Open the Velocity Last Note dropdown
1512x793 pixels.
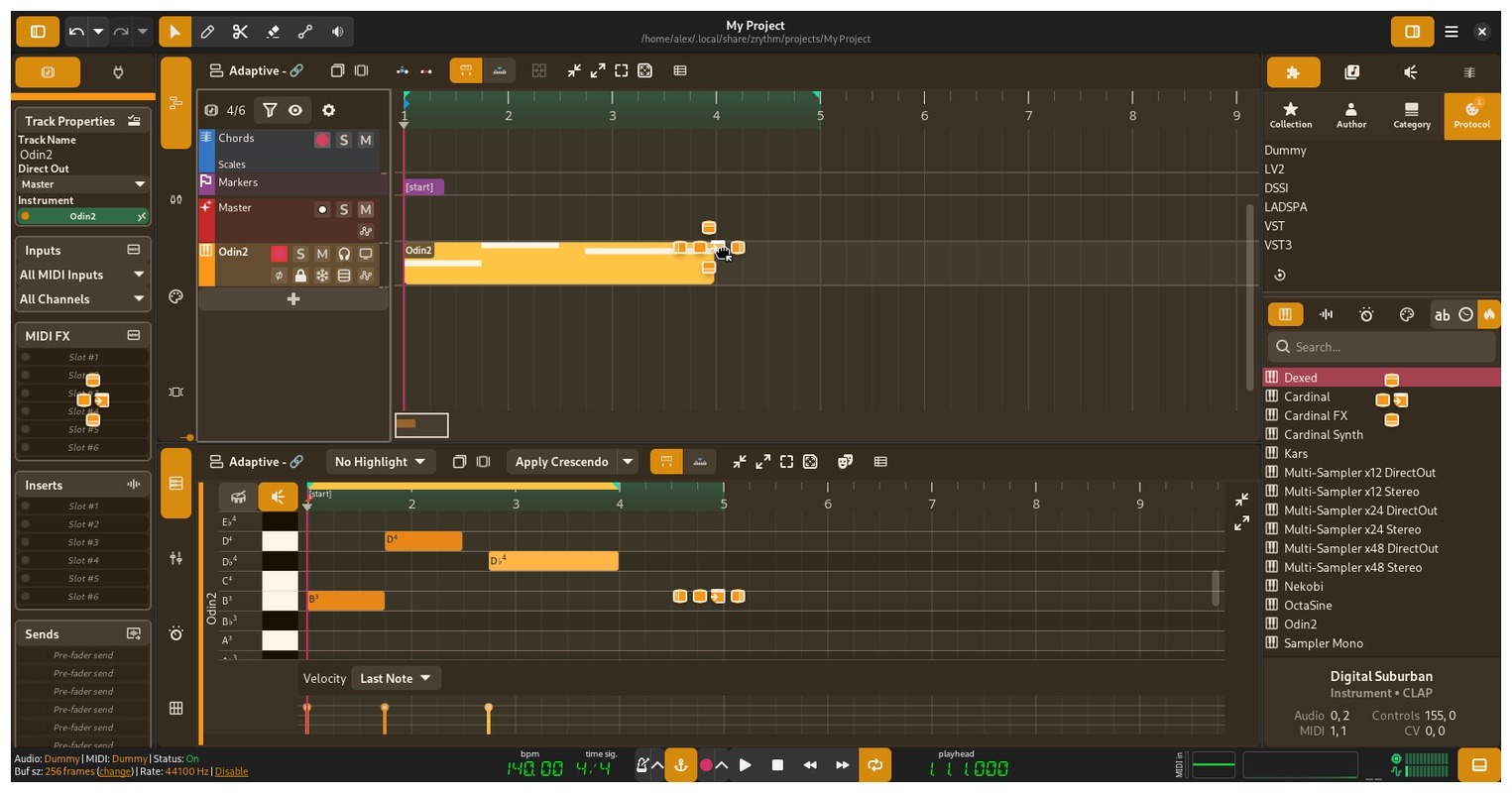click(x=396, y=678)
